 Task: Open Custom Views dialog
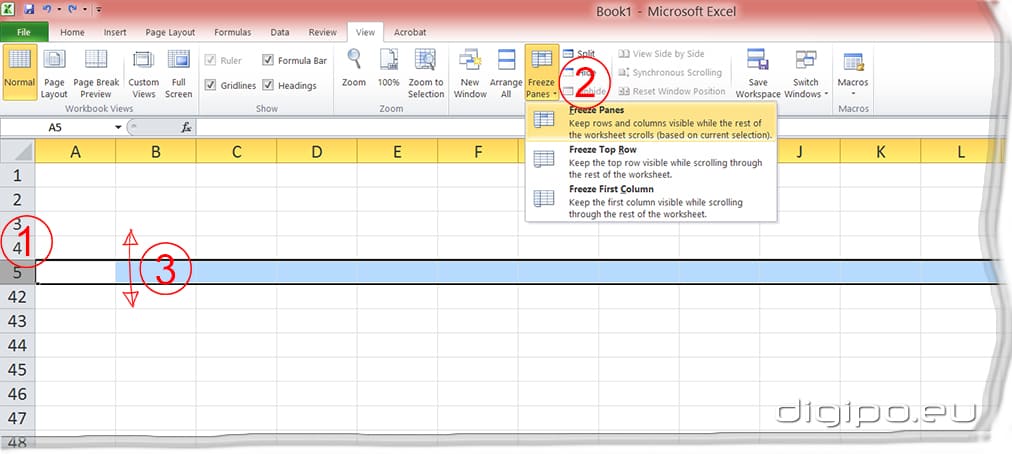(x=143, y=74)
